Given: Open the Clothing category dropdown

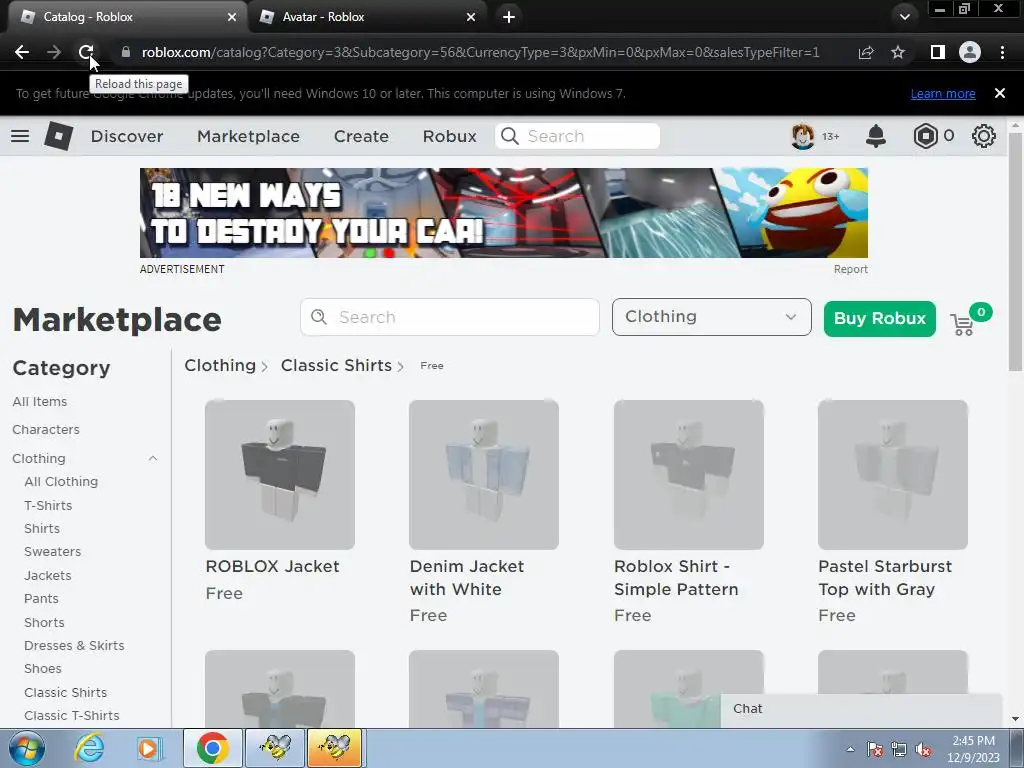Looking at the screenshot, I should pyautogui.click(x=712, y=317).
